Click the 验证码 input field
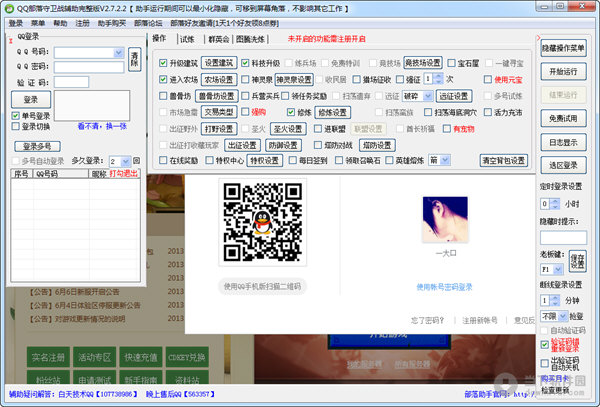 (71, 82)
